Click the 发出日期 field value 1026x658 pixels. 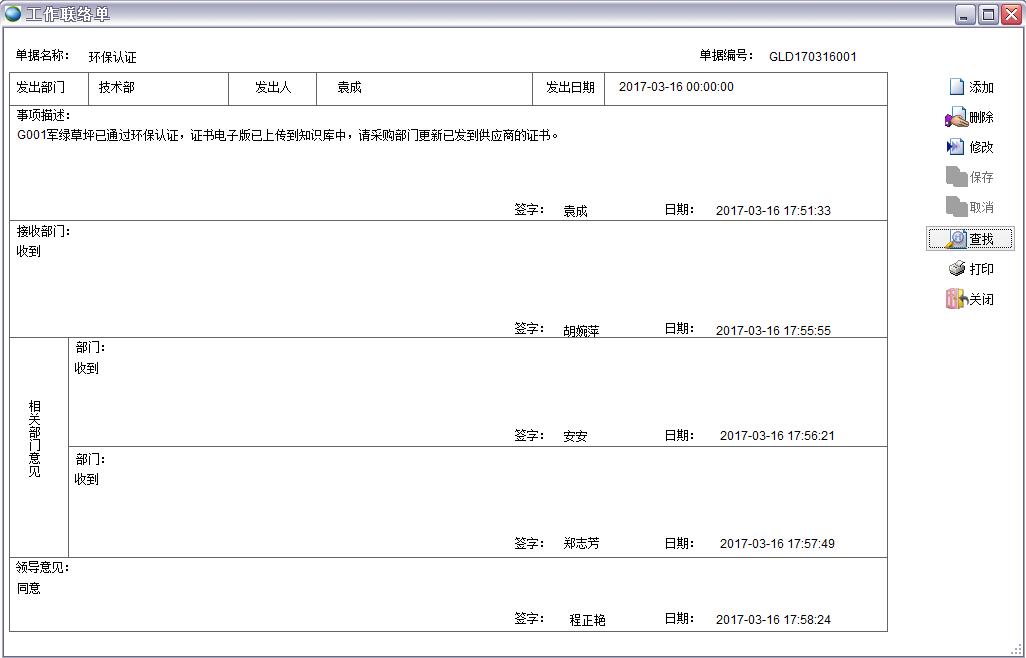[676, 87]
